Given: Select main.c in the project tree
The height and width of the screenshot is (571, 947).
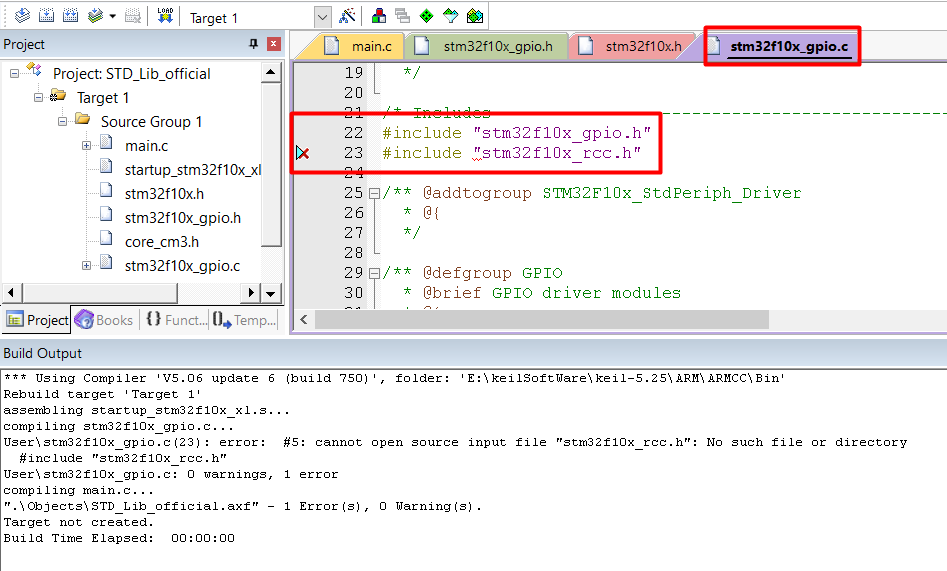Looking at the screenshot, I should coord(146,146).
